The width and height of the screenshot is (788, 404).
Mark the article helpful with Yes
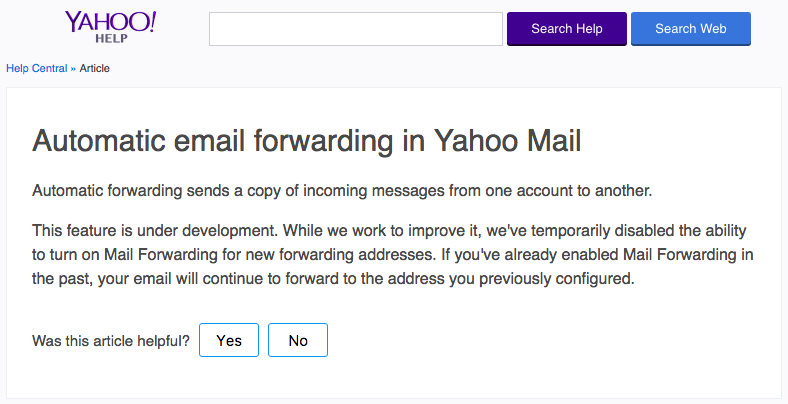pyautogui.click(x=229, y=340)
